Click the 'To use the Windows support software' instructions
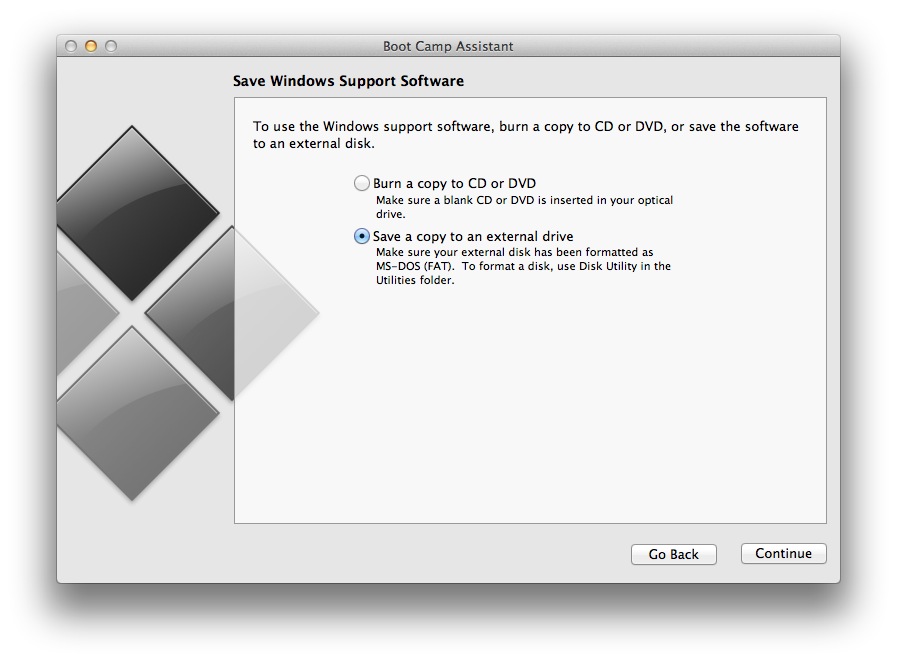The width and height of the screenshot is (897, 662). click(526, 134)
